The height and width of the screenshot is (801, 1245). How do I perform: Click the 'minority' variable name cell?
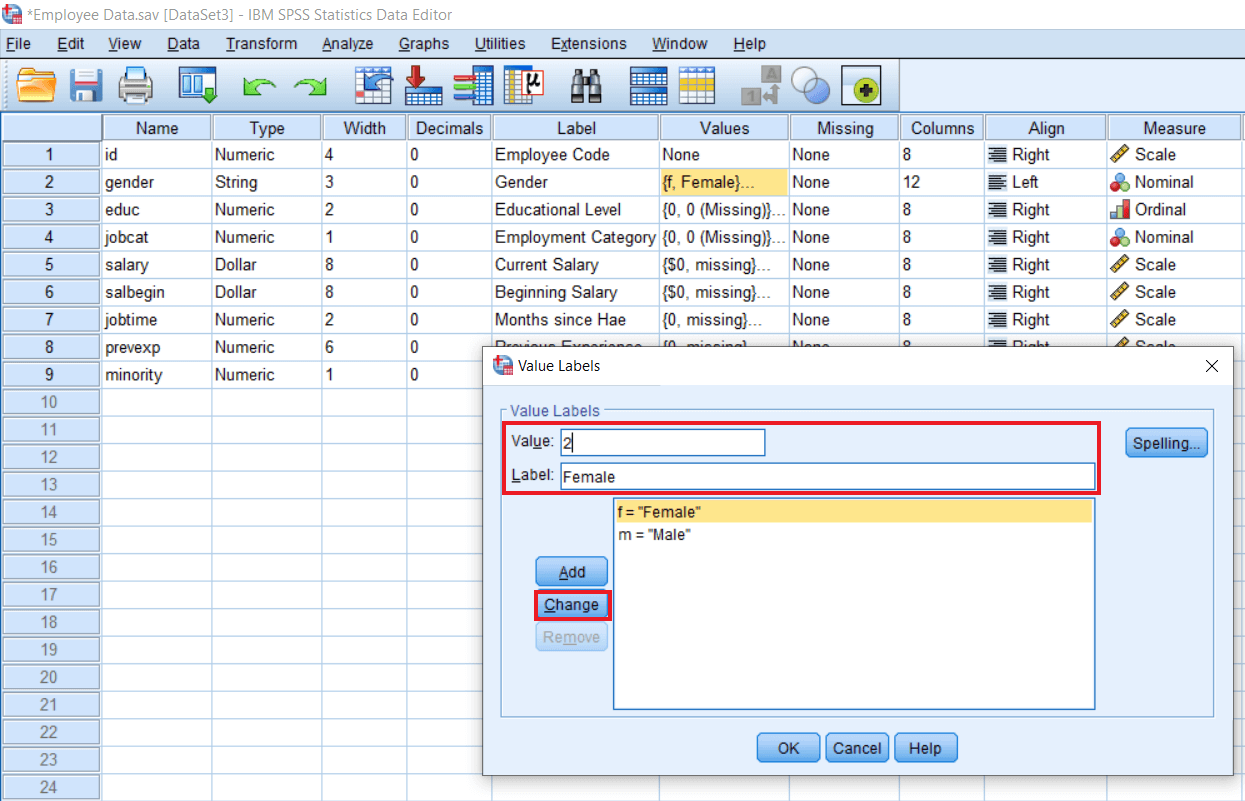point(157,375)
